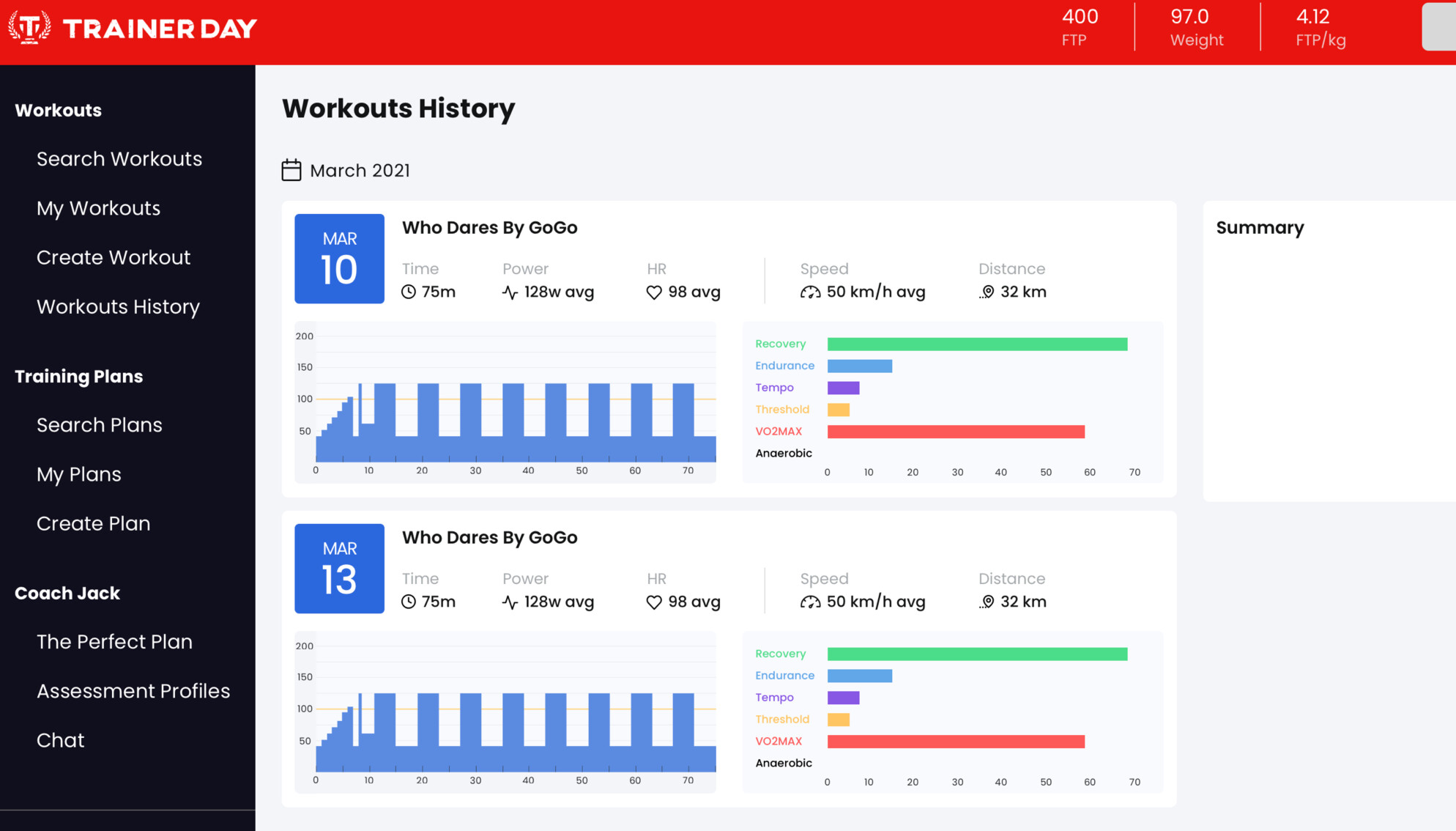Click the Mar 10 workout power chart
This screenshot has height=831, width=1456.
click(x=505, y=402)
